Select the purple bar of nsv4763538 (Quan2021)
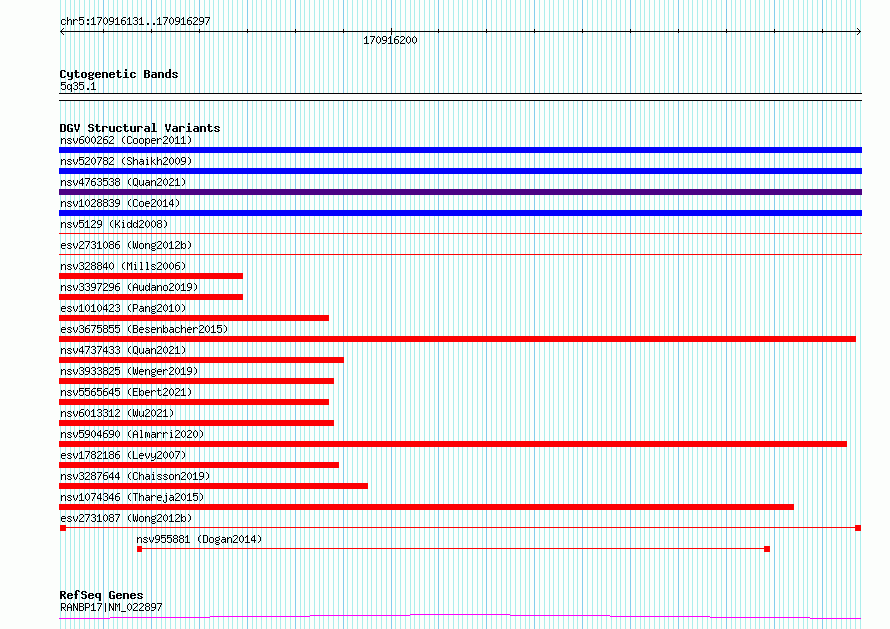This screenshot has height=629, width=890. [460, 192]
